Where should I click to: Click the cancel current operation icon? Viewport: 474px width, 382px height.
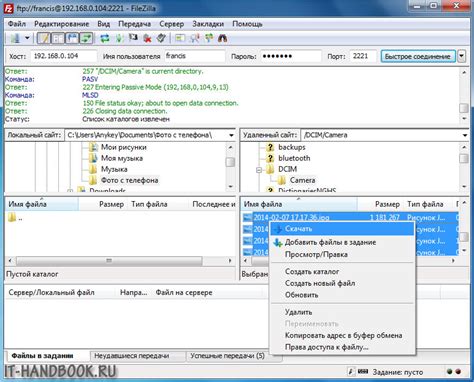(x=133, y=38)
